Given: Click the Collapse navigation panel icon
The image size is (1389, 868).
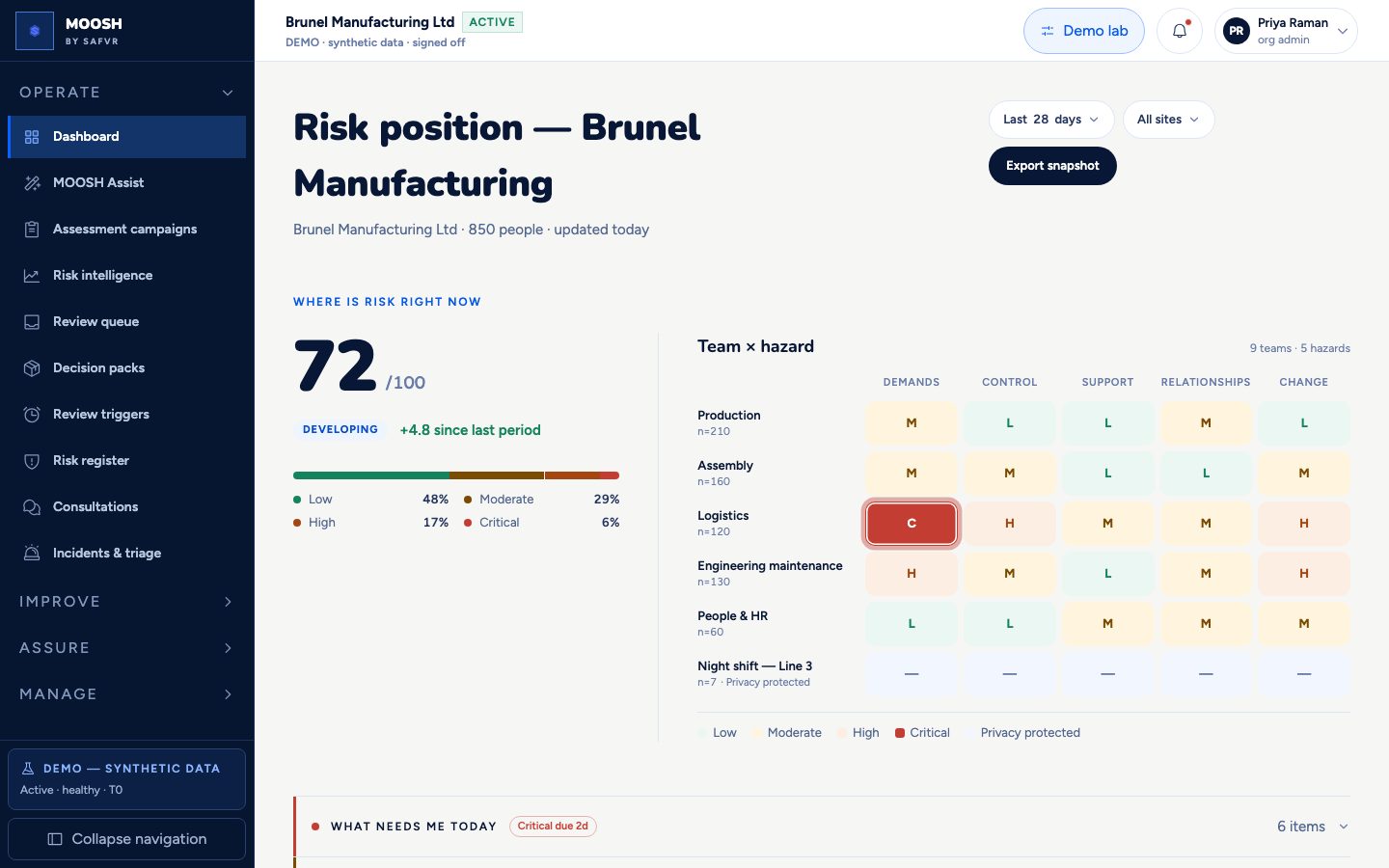Looking at the screenshot, I should click(55, 839).
